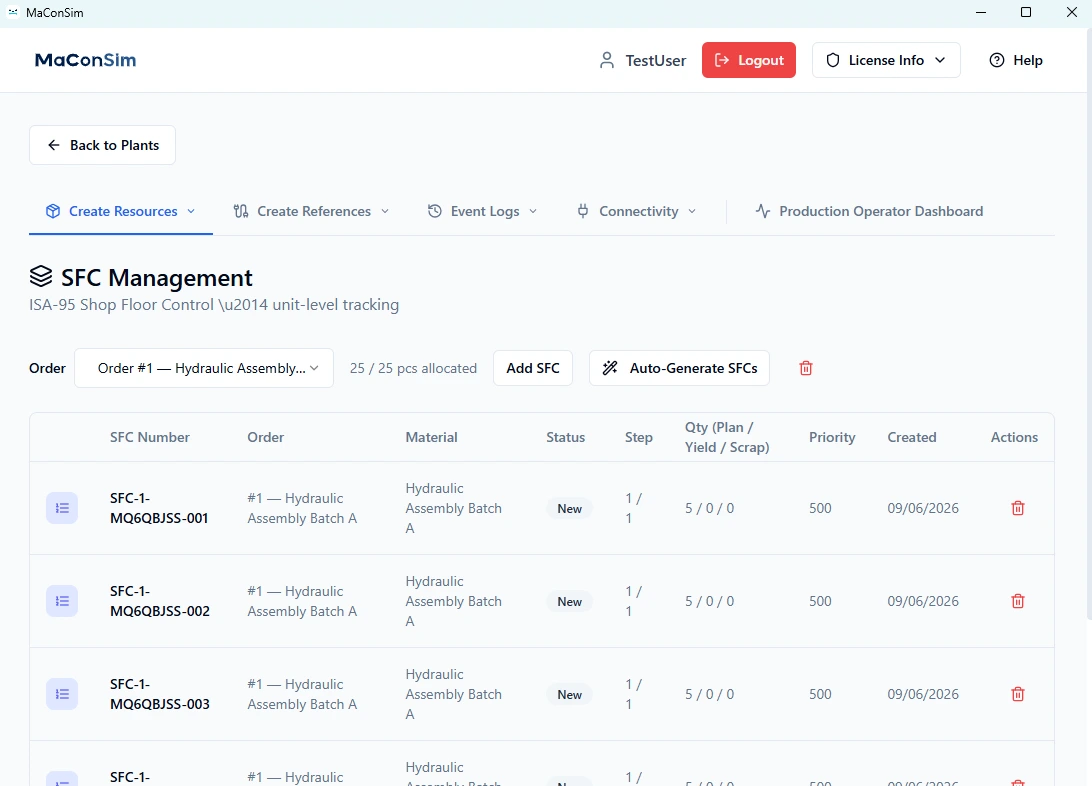1092x786 pixels.
Task: Click the red trash icon beside Auto-Generate SFCs
Action: 806,368
